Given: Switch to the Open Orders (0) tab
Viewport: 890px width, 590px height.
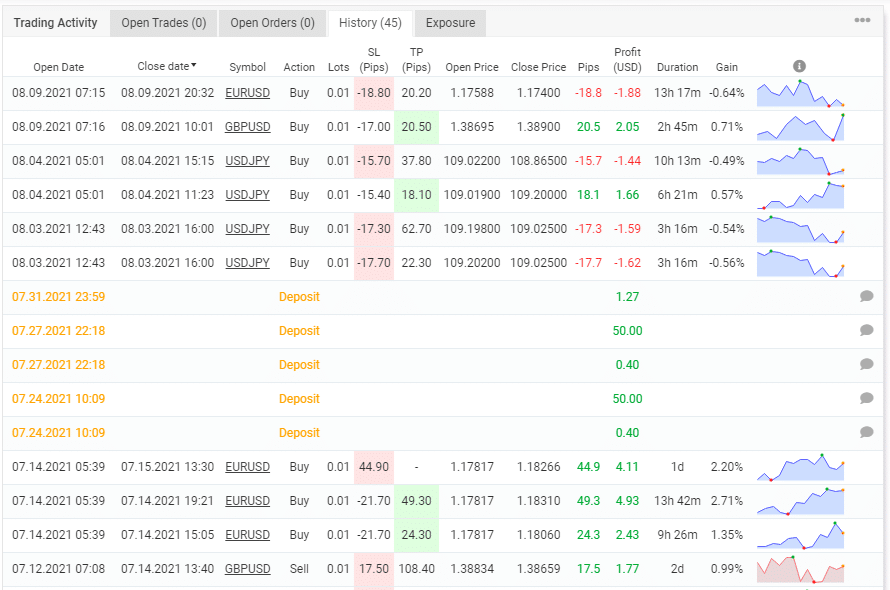Looking at the screenshot, I should pos(272,22).
